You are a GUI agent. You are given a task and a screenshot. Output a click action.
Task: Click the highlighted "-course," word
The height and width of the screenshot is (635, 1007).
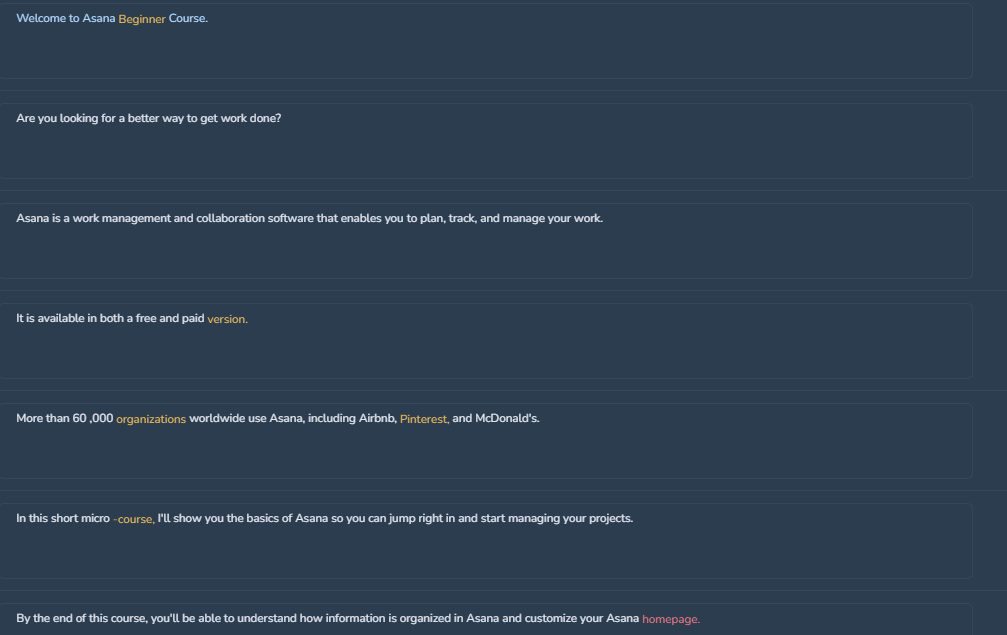point(134,519)
